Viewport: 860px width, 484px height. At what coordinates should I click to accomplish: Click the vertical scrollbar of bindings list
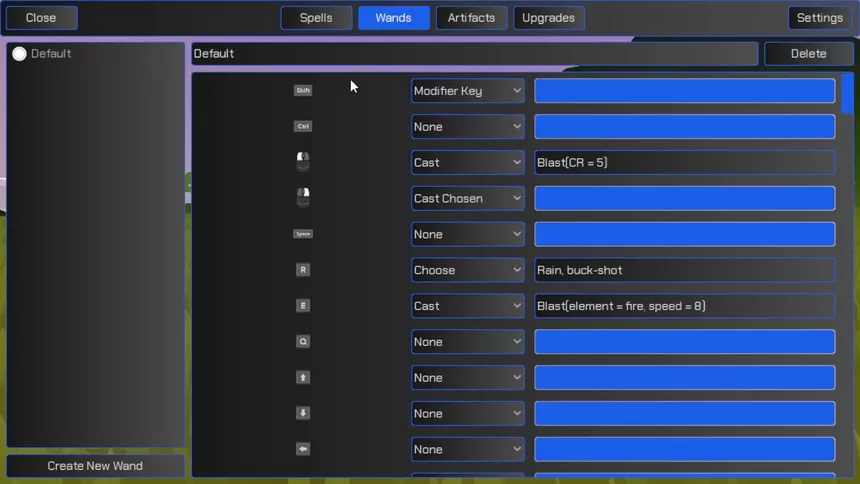(847, 274)
